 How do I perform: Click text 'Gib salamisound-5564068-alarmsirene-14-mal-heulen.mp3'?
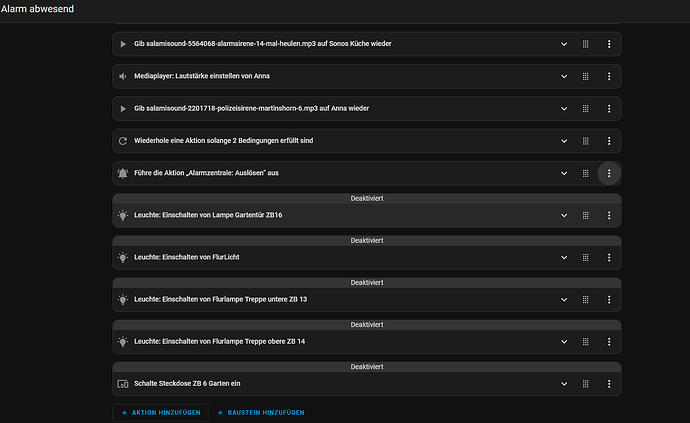(225, 44)
